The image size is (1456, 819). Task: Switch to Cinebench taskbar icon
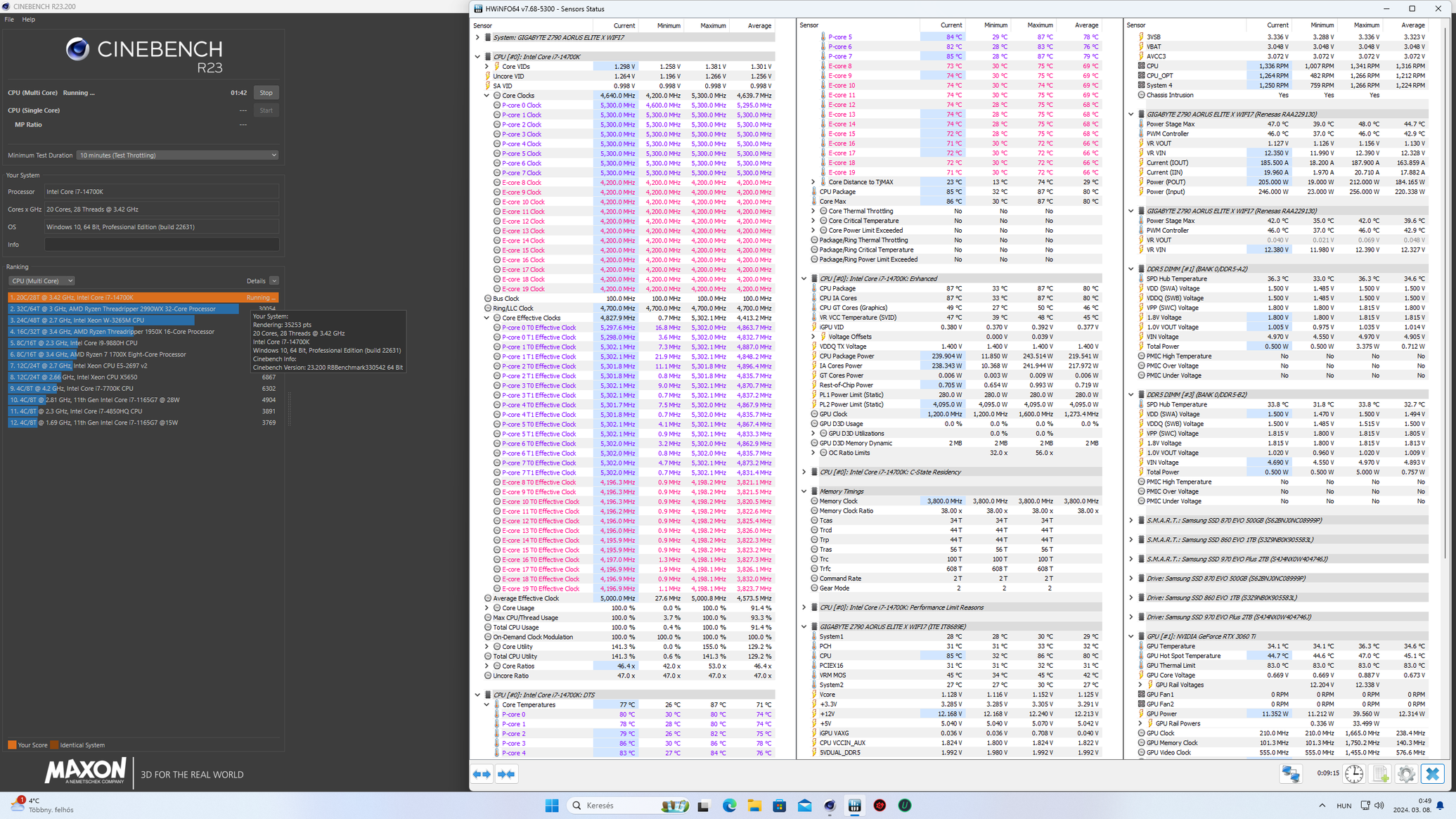(x=830, y=806)
